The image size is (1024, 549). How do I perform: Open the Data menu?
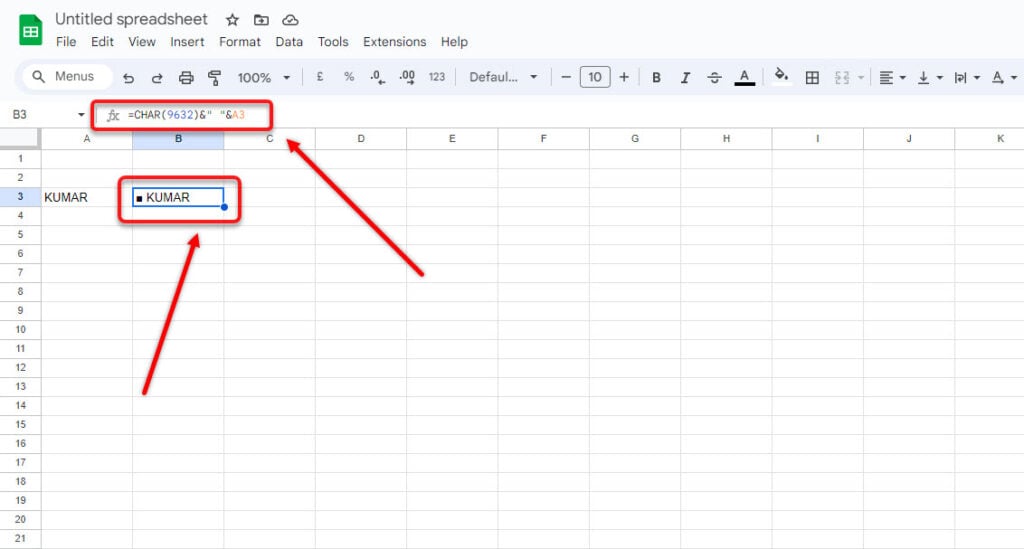289,42
